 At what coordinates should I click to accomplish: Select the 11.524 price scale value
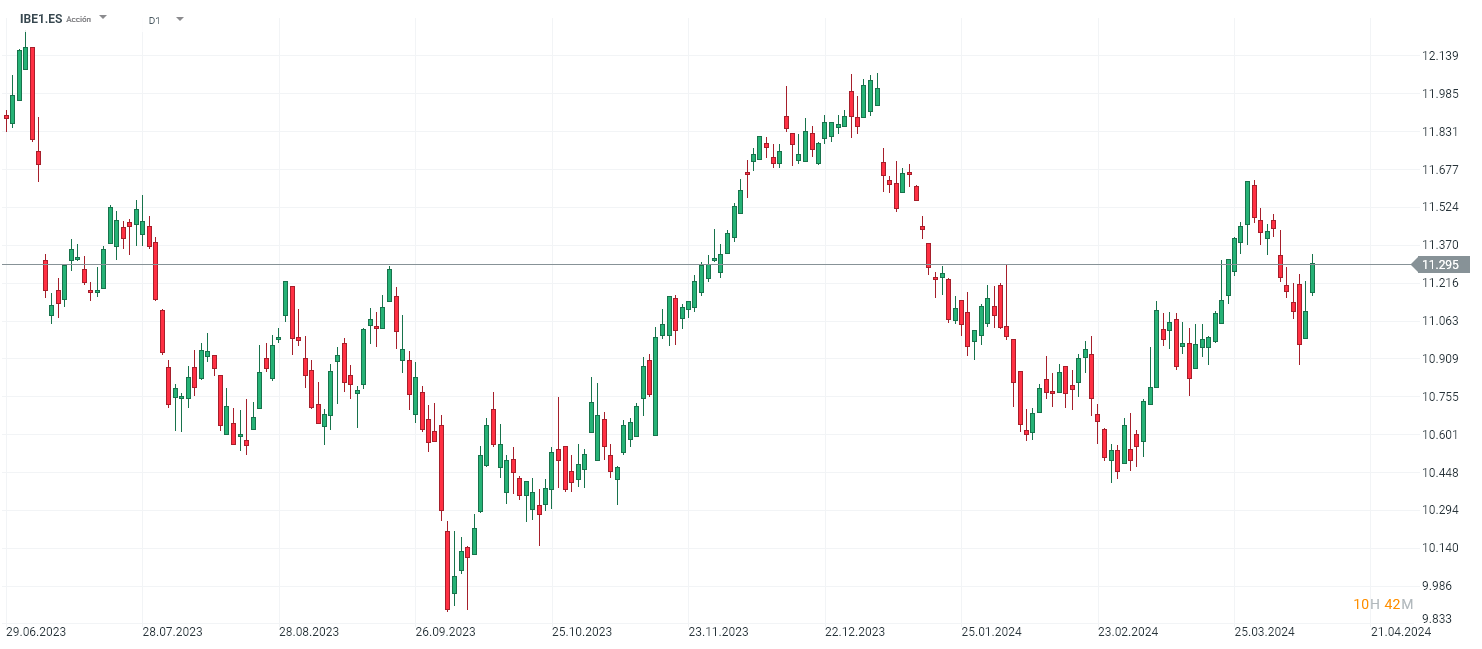[x=1439, y=207]
